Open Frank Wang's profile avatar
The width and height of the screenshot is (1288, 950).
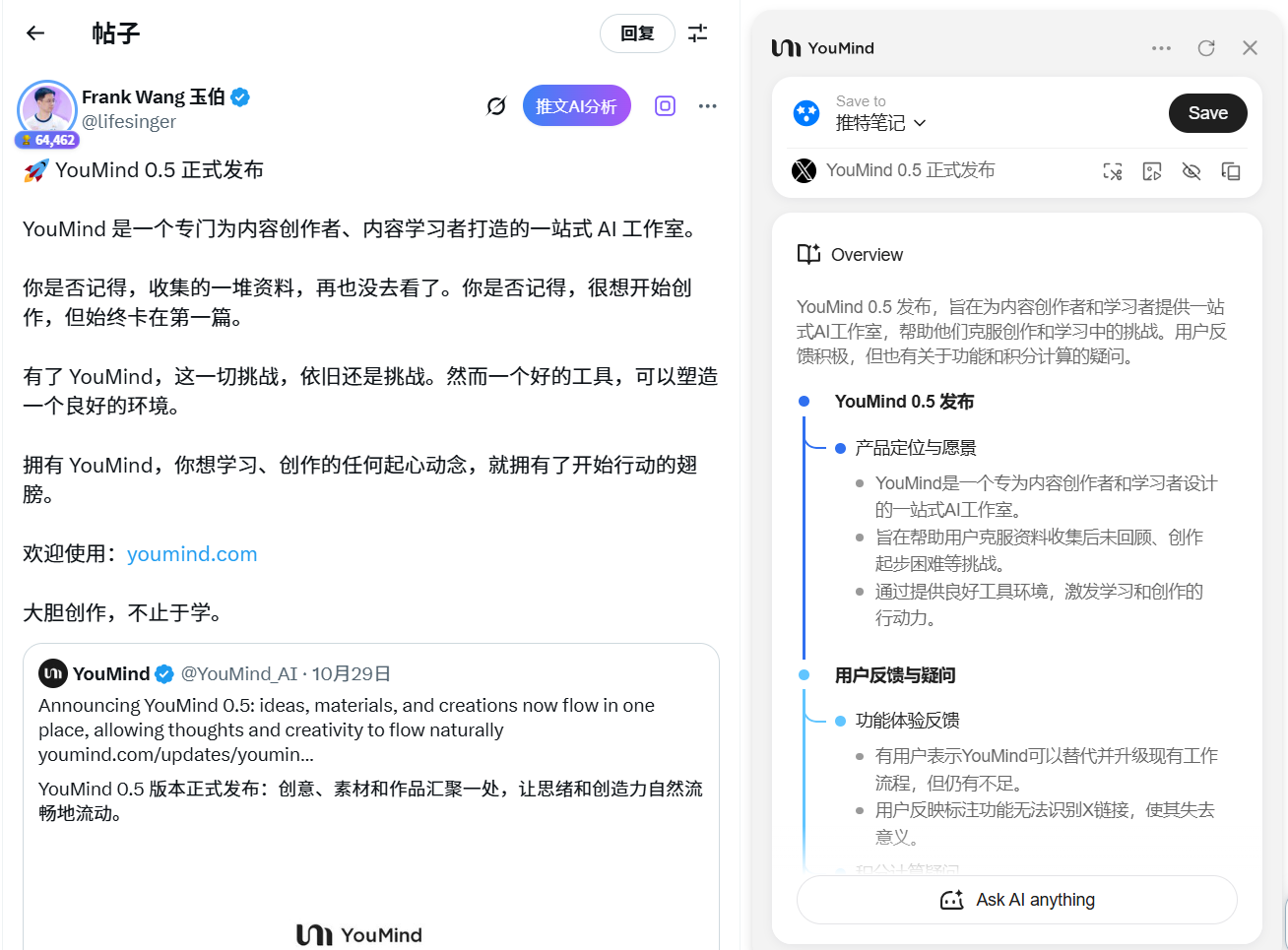tap(47, 110)
